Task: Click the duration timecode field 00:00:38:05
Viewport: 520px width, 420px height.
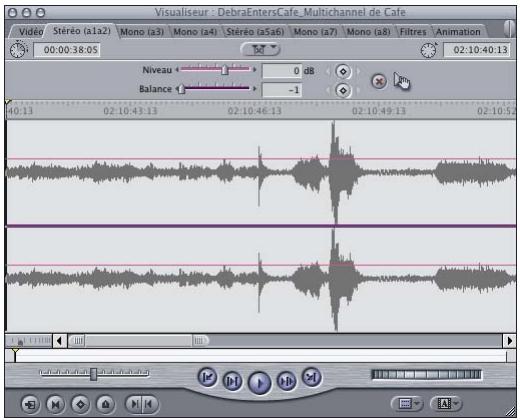Action: pyautogui.click(x=67, y=50)
